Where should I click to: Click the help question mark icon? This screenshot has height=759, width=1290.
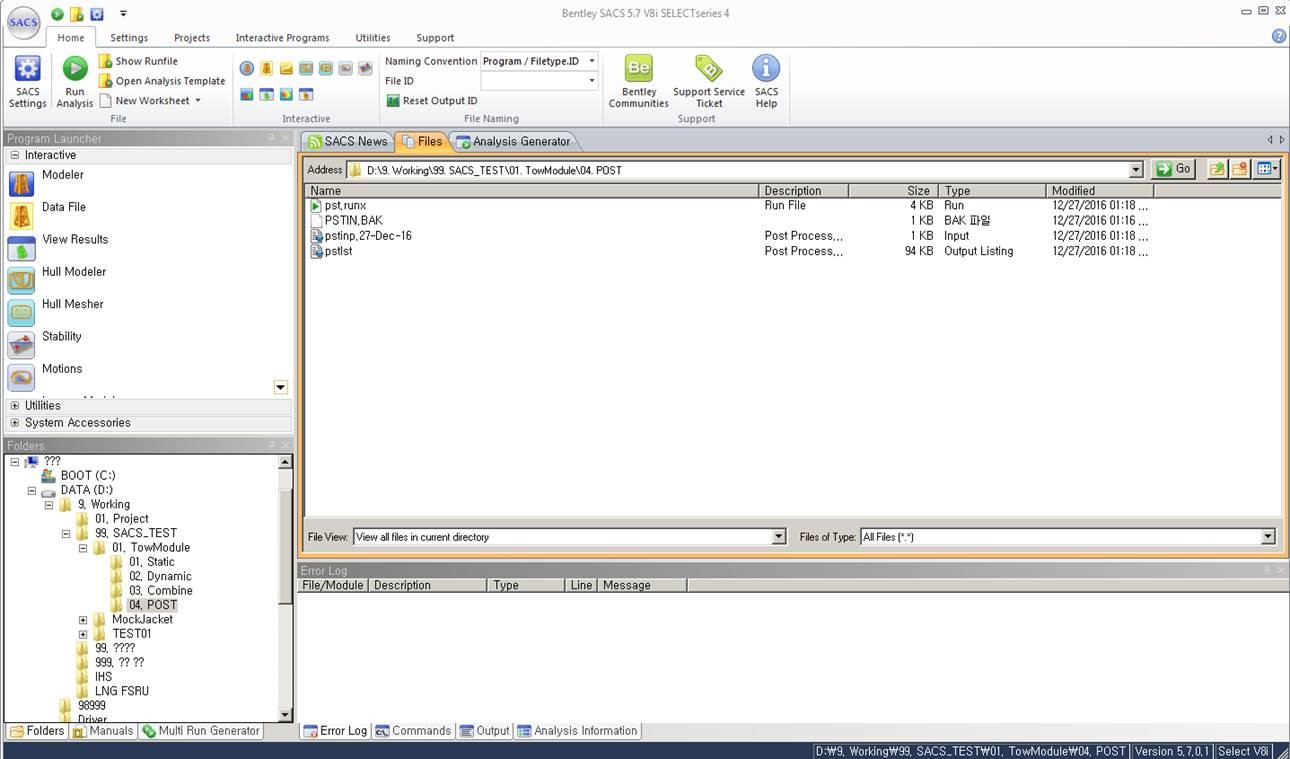1279,36
